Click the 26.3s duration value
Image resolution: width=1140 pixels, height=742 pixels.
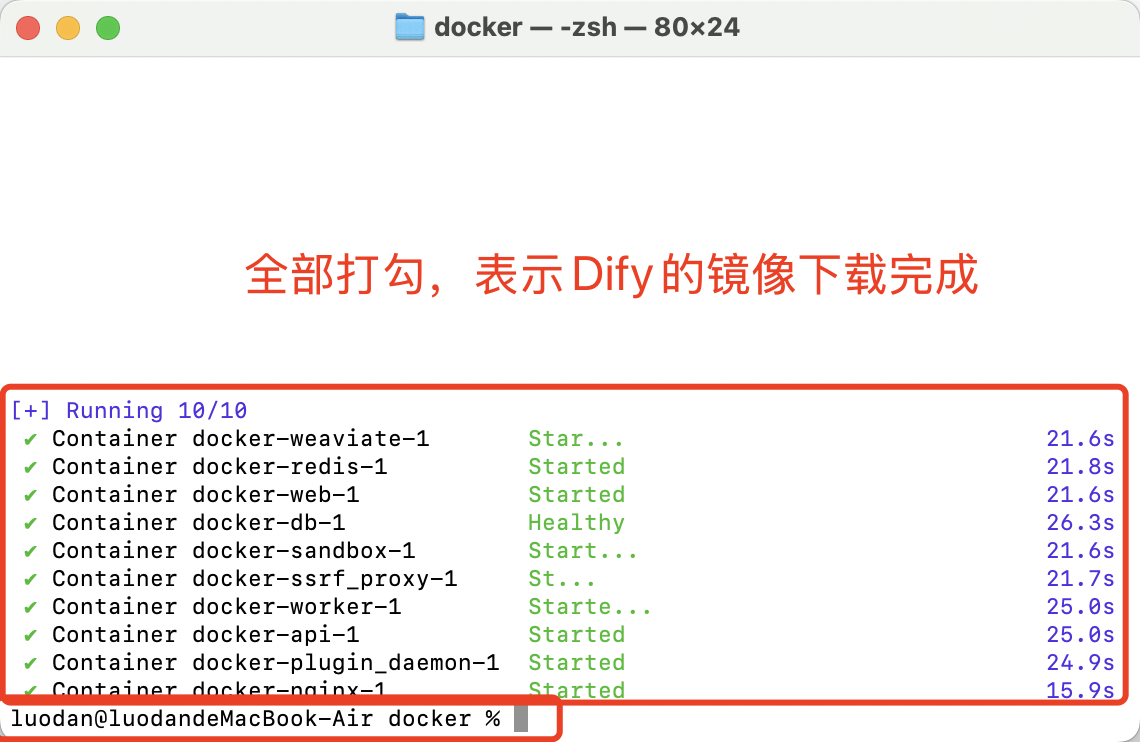point(1080,523)
